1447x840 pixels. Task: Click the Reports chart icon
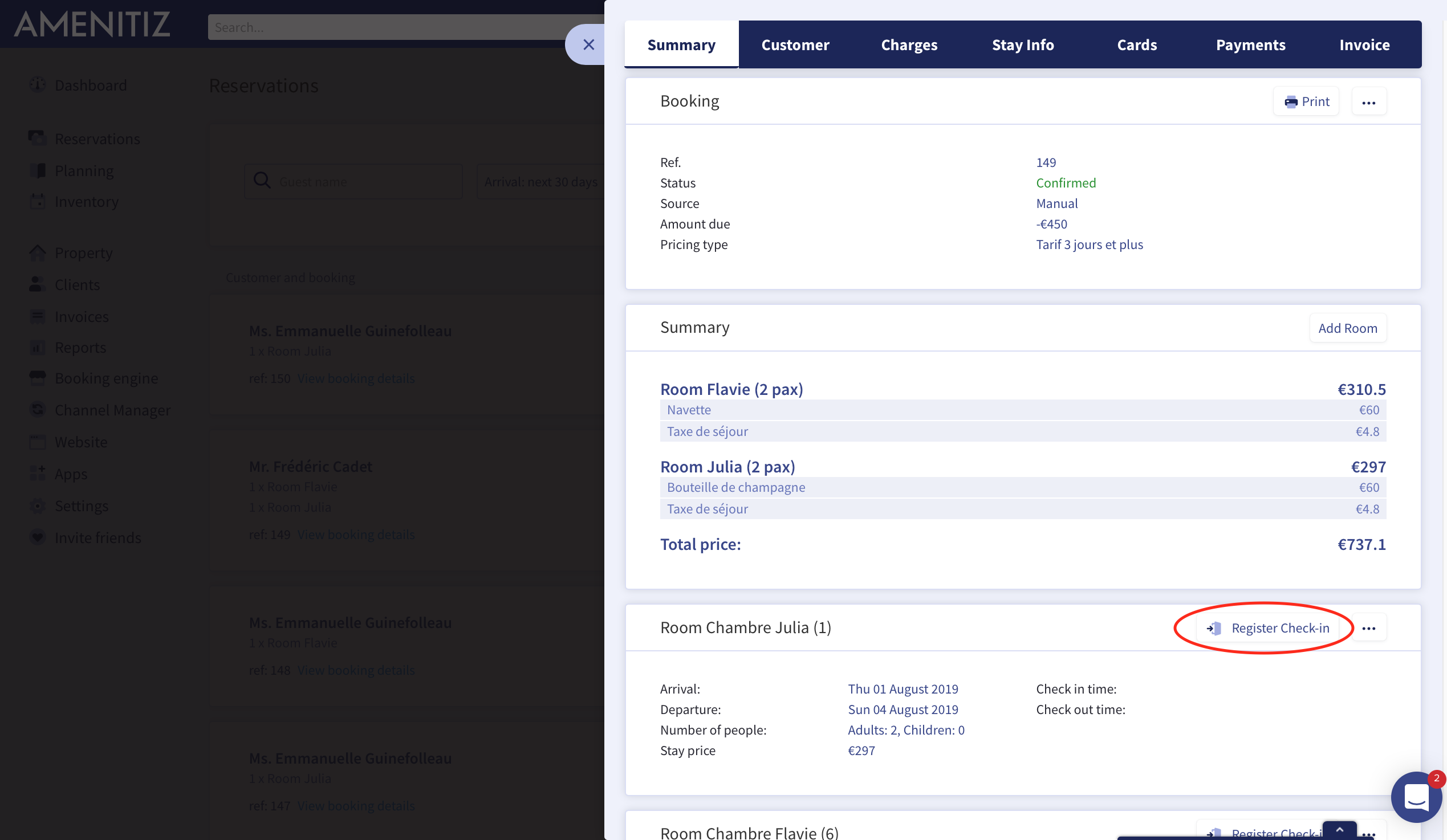pos(37,347)
